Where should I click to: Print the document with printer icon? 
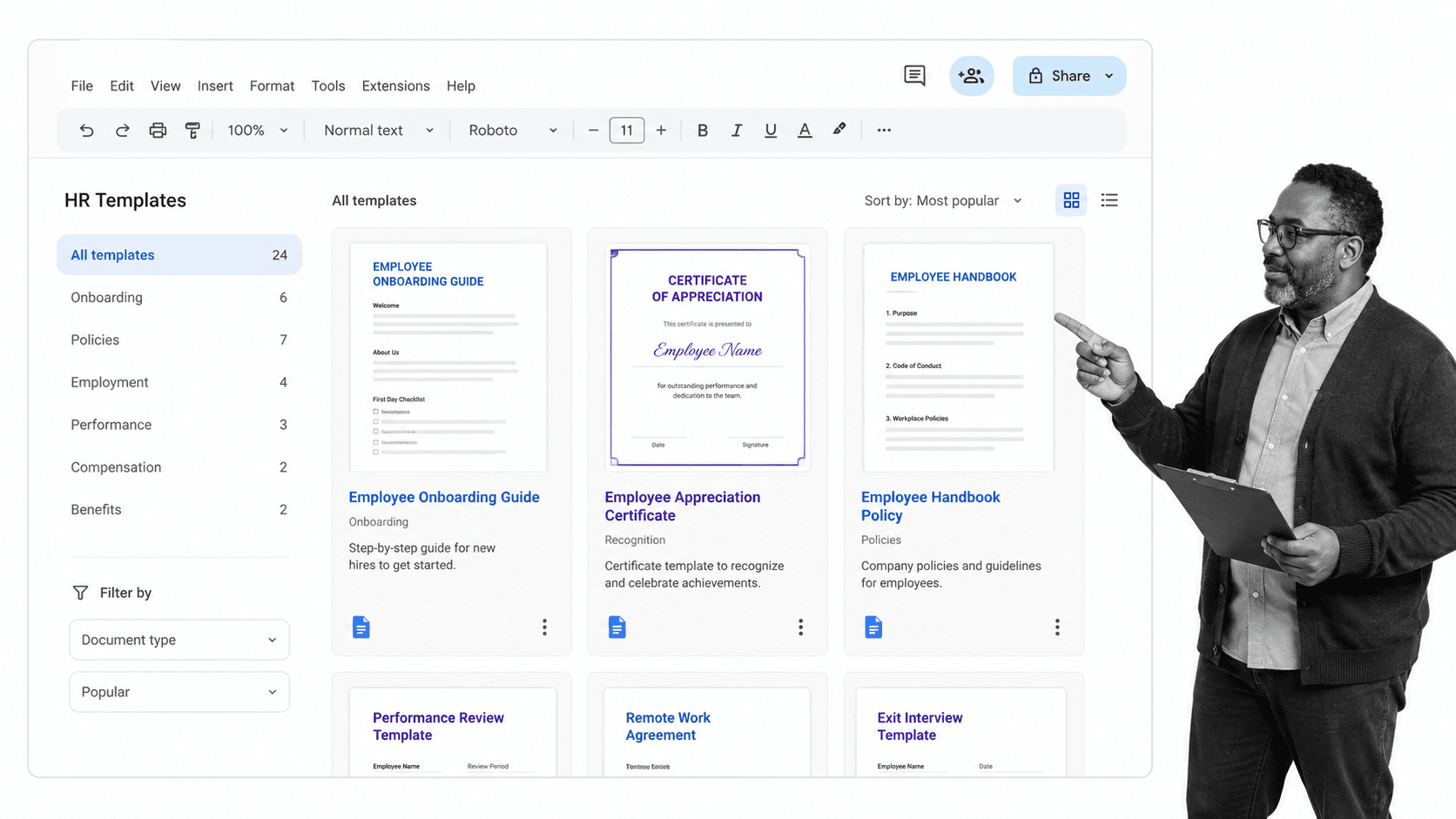pyautogui.click(x=158, y=131)
